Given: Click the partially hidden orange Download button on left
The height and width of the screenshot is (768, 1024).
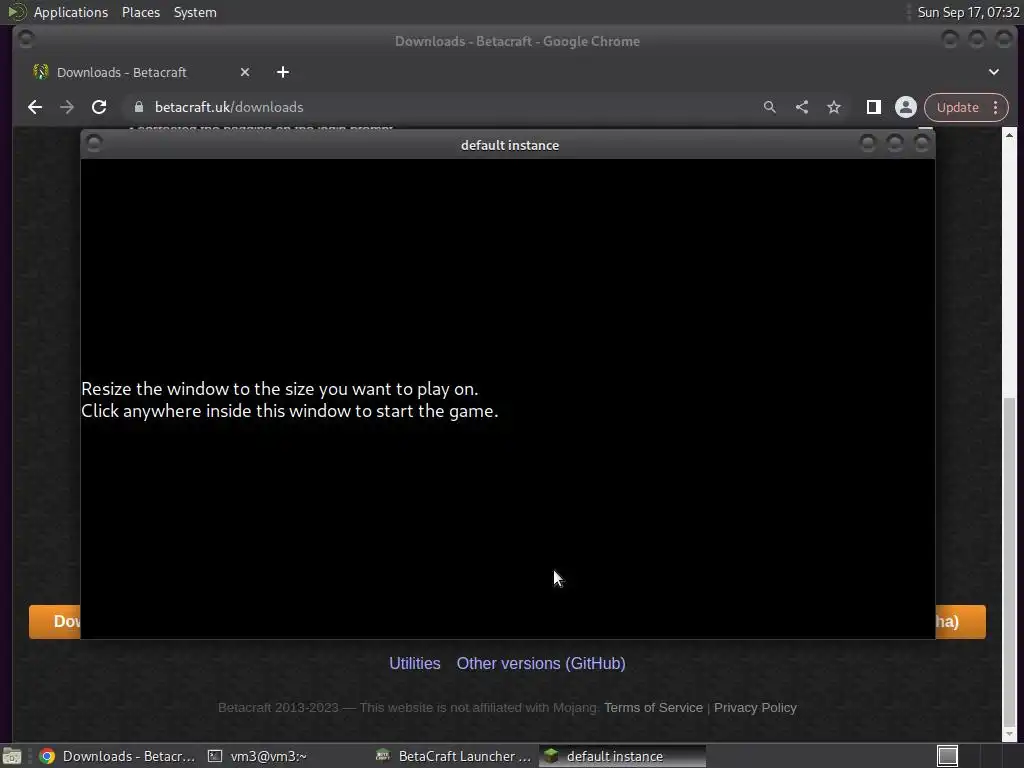Looking at the screenshot, I should [55, 622].
